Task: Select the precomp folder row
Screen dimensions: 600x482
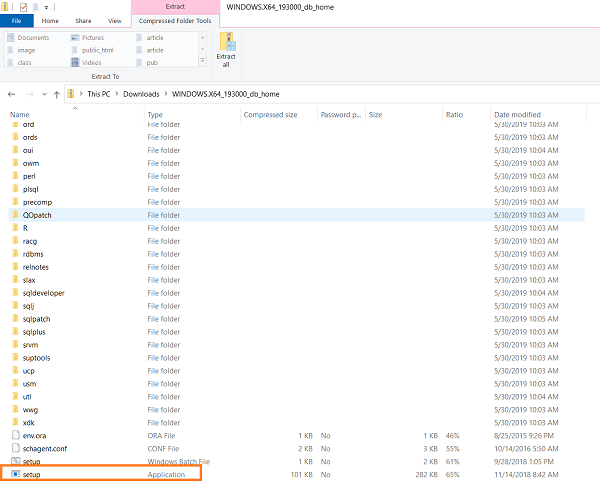Action: pos(297,202)
